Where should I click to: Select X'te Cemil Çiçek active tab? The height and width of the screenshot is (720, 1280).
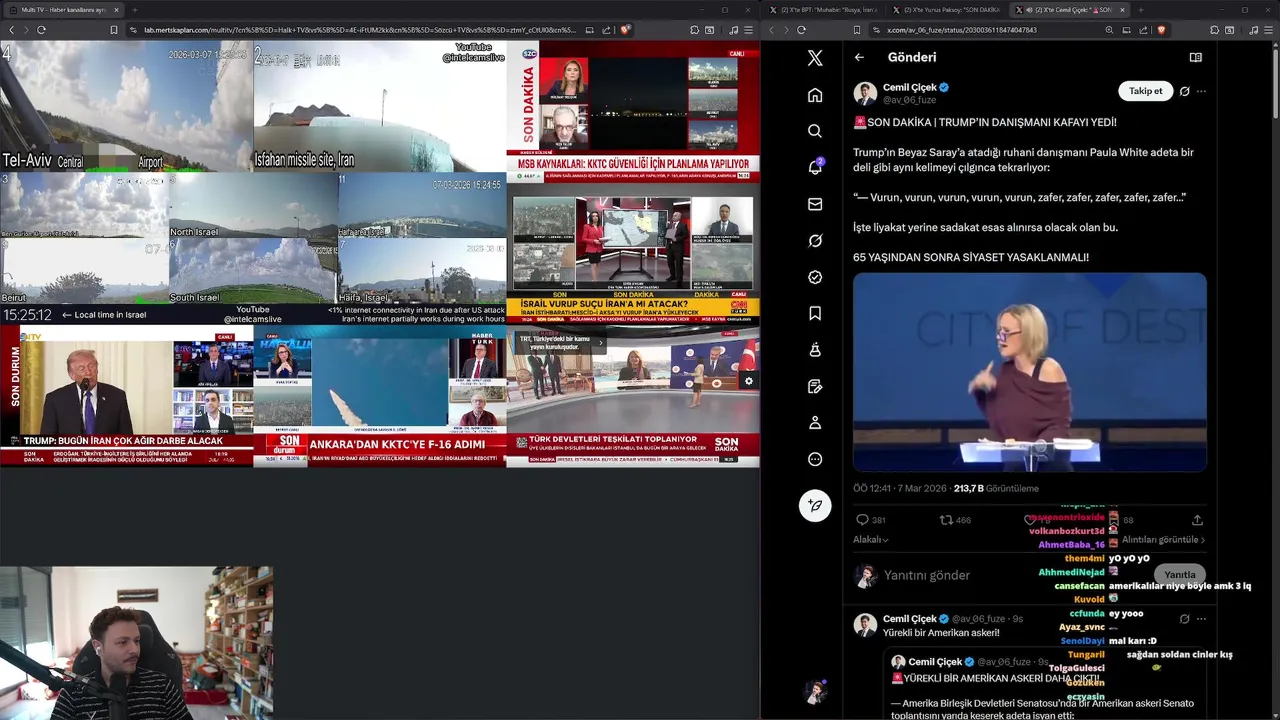click(1070, 10)
